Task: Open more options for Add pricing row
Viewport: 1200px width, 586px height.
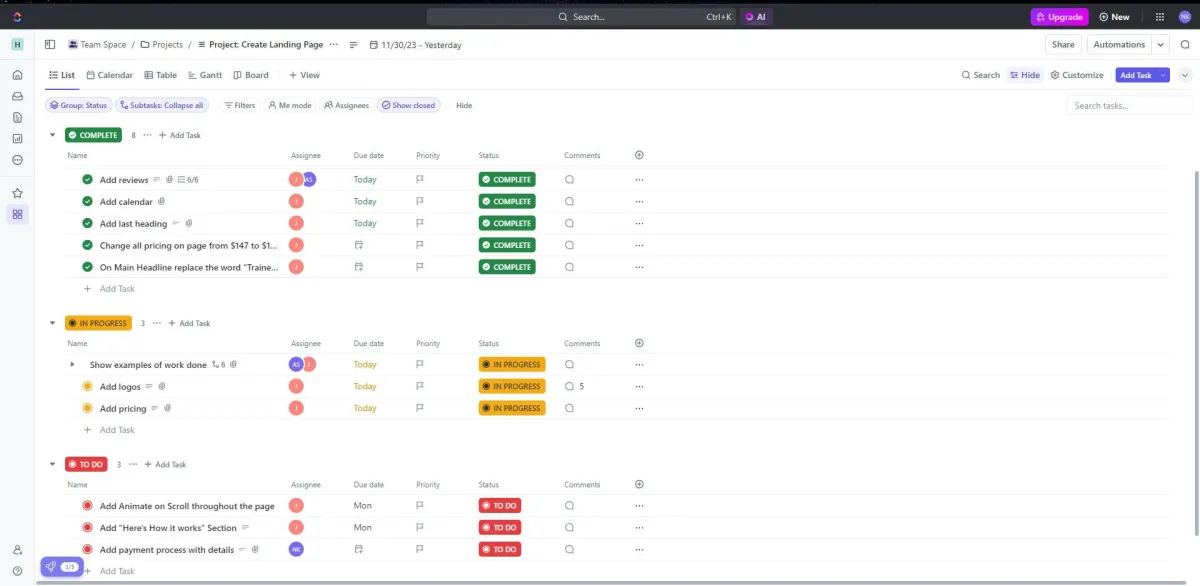Action: [639, 408]
